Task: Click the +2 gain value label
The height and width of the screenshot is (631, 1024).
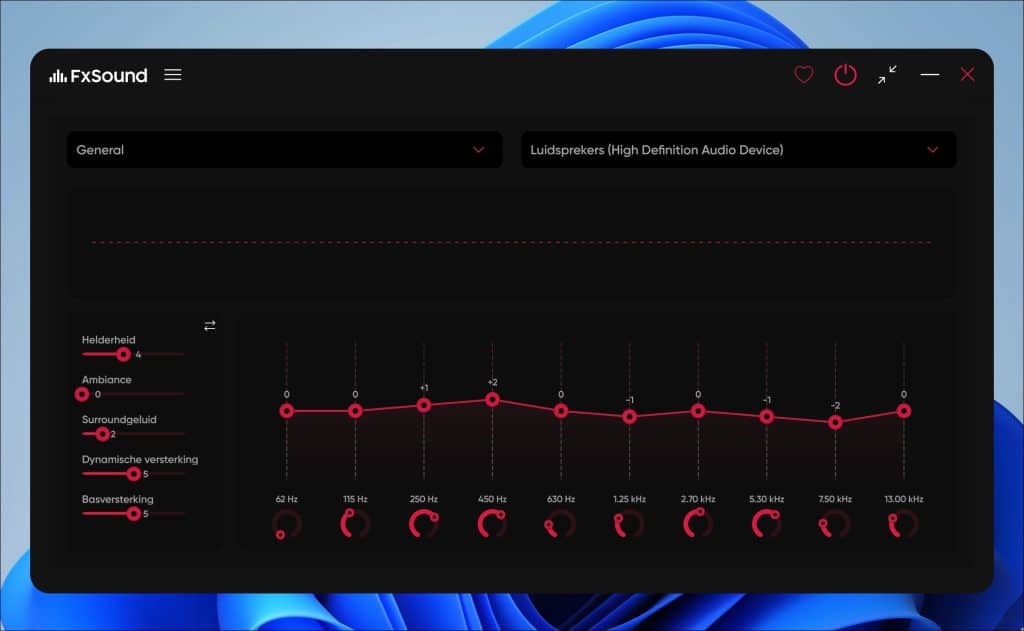Action: coord(492,382)
